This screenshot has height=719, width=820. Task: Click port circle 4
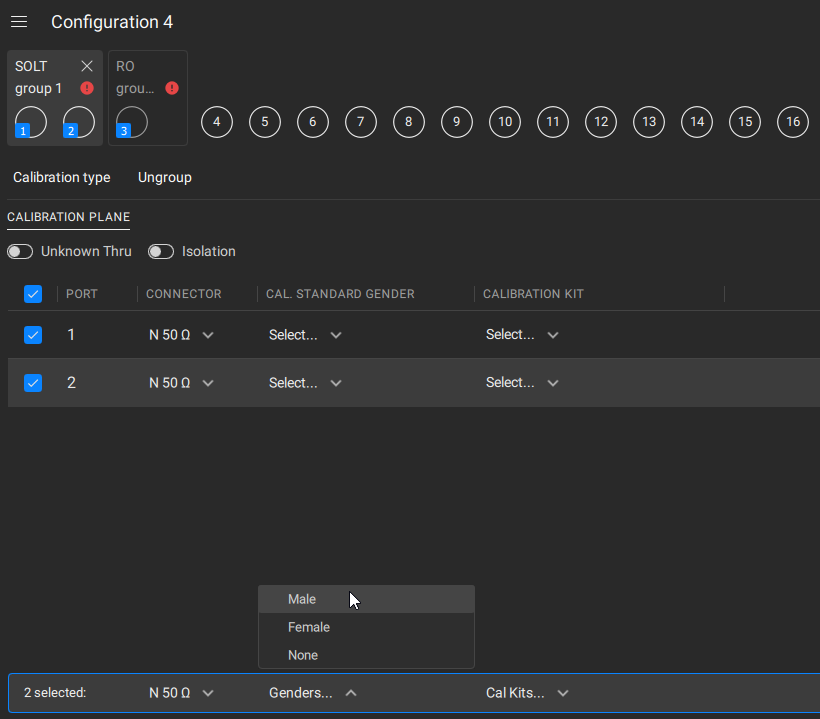216,121
